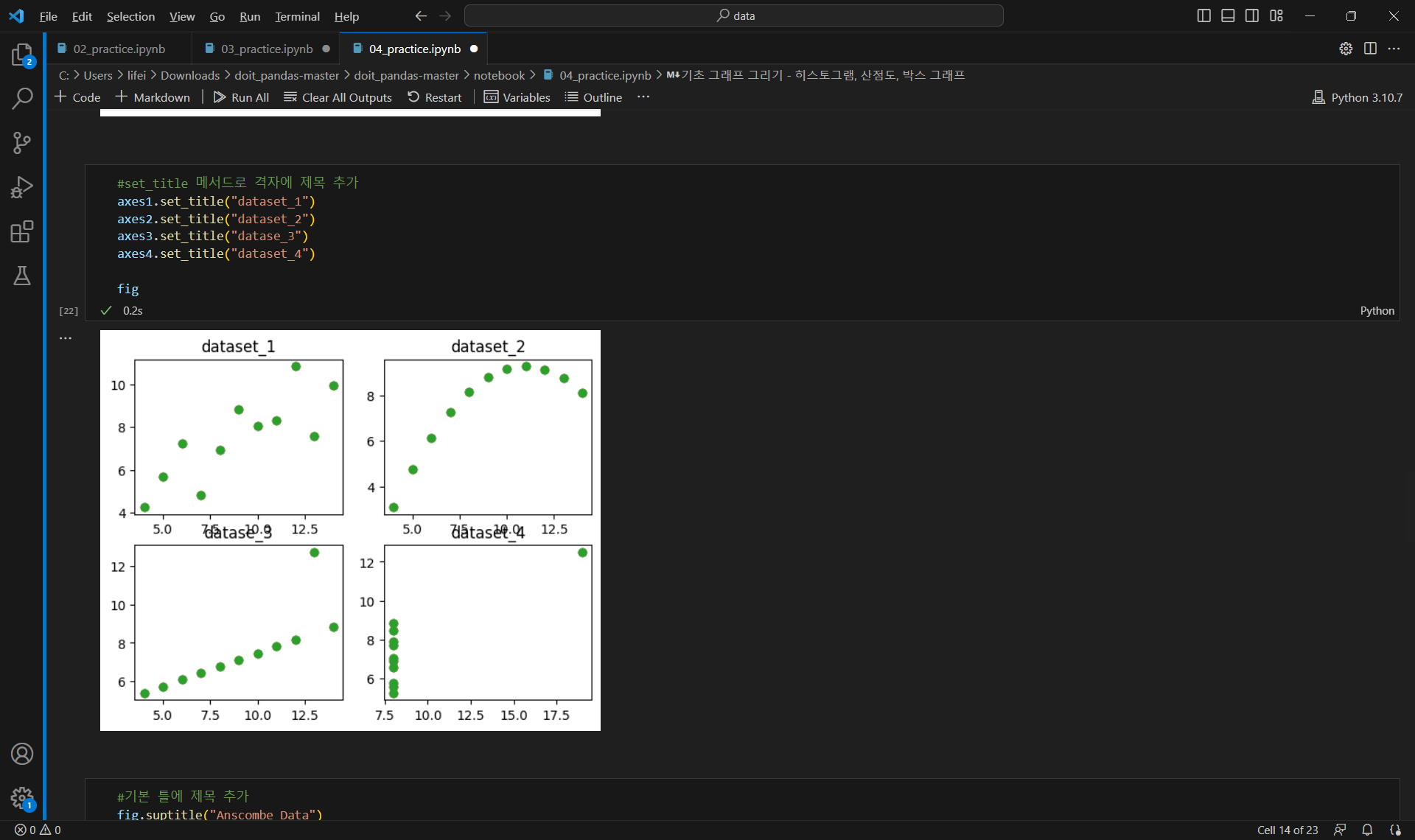Switch to the 02_practice.ipynb tab

pyautogui.click(x=119, y=49)
